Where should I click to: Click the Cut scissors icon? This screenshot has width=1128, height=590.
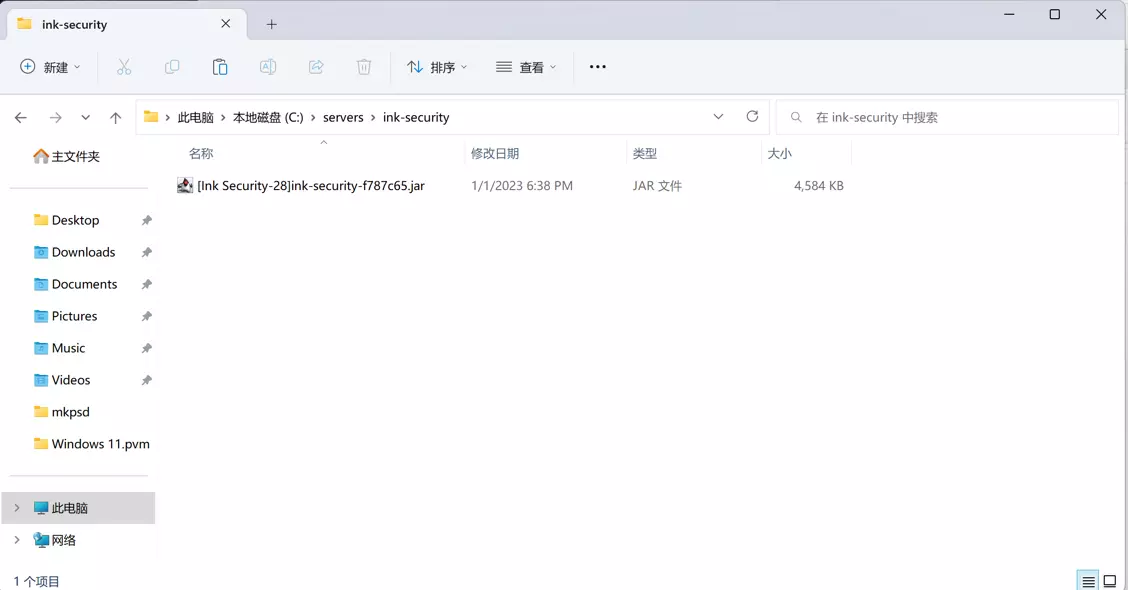click(x=124, y=67)
